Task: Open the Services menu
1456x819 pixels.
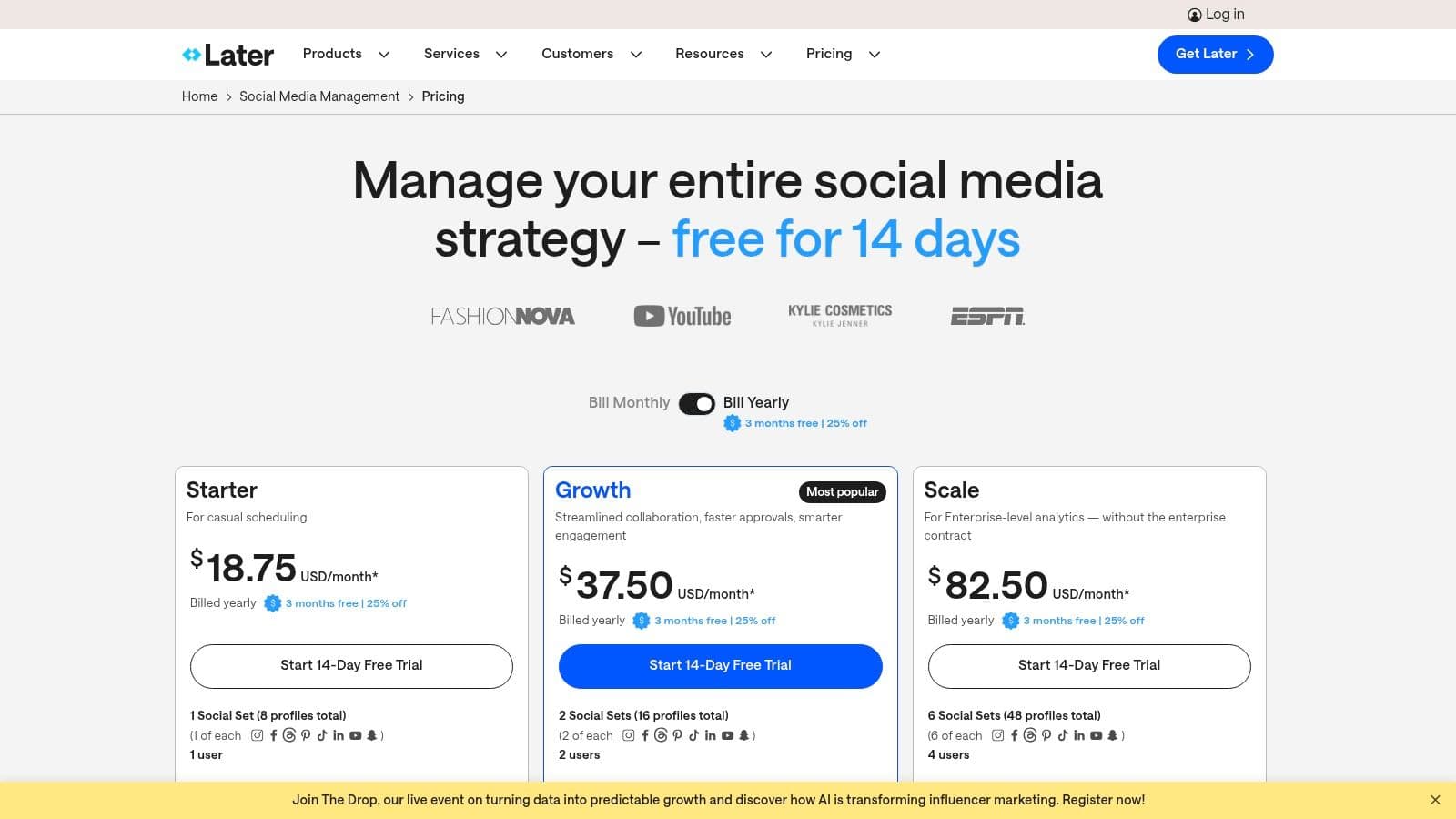Action: tap(465, 54)
